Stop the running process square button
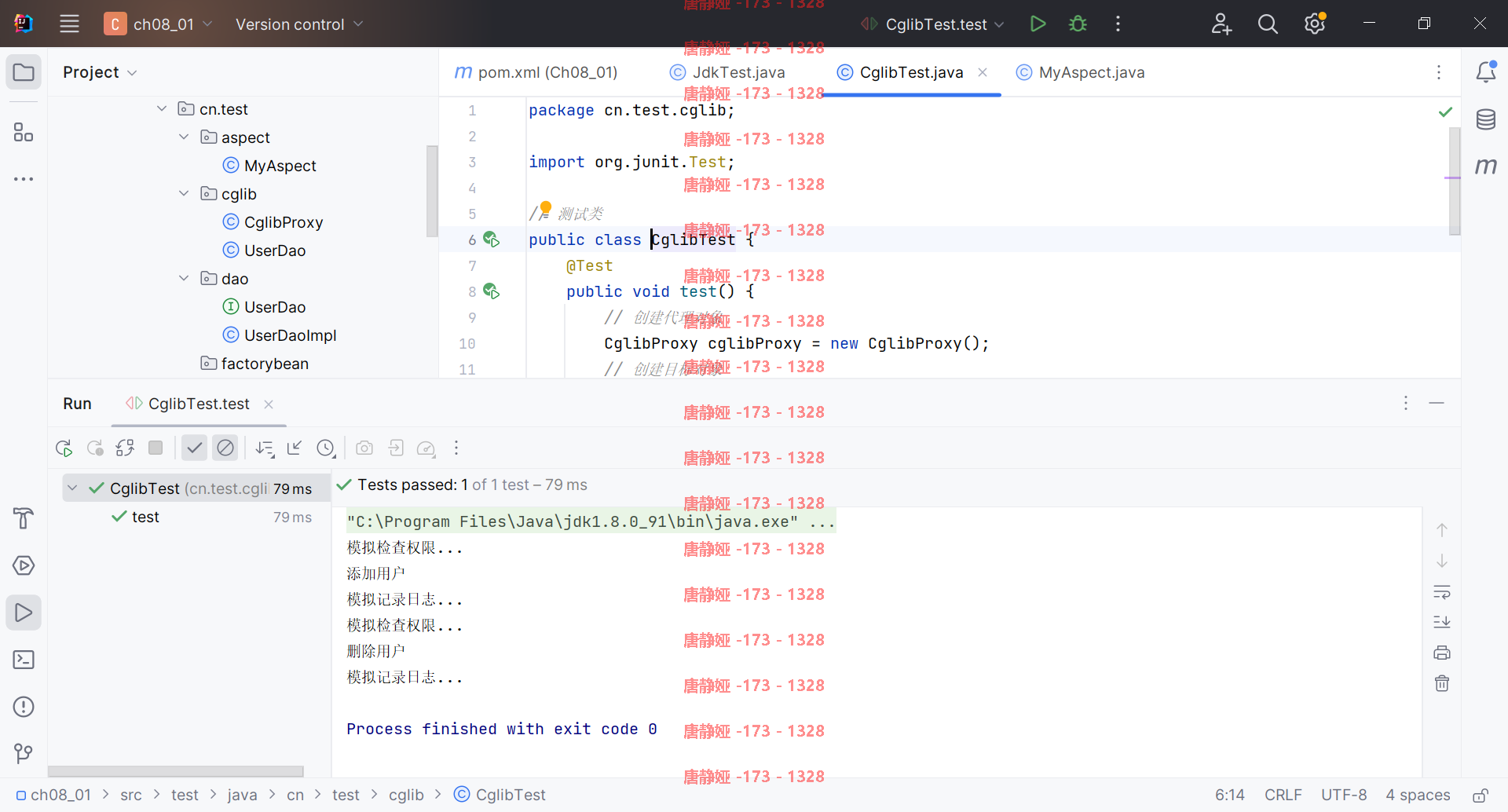 [156, 448]
